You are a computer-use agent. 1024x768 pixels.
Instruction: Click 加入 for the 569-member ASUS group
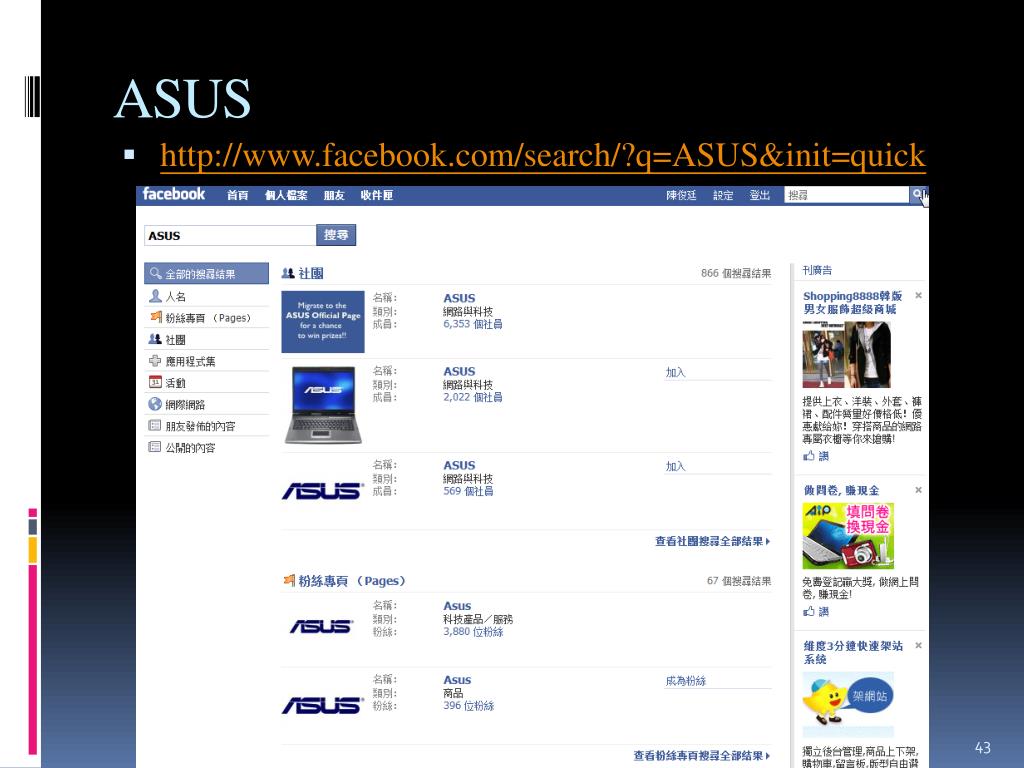675,466
